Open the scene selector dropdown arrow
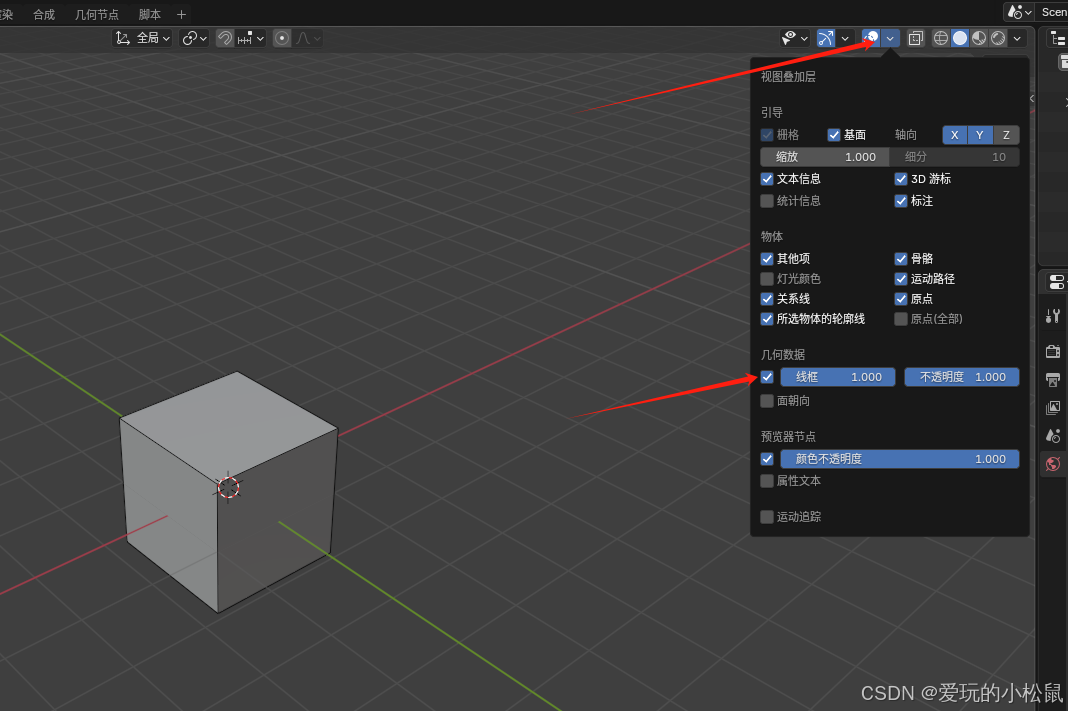Viewport: 1068px width, 711px height. (x=1028, y=12)
